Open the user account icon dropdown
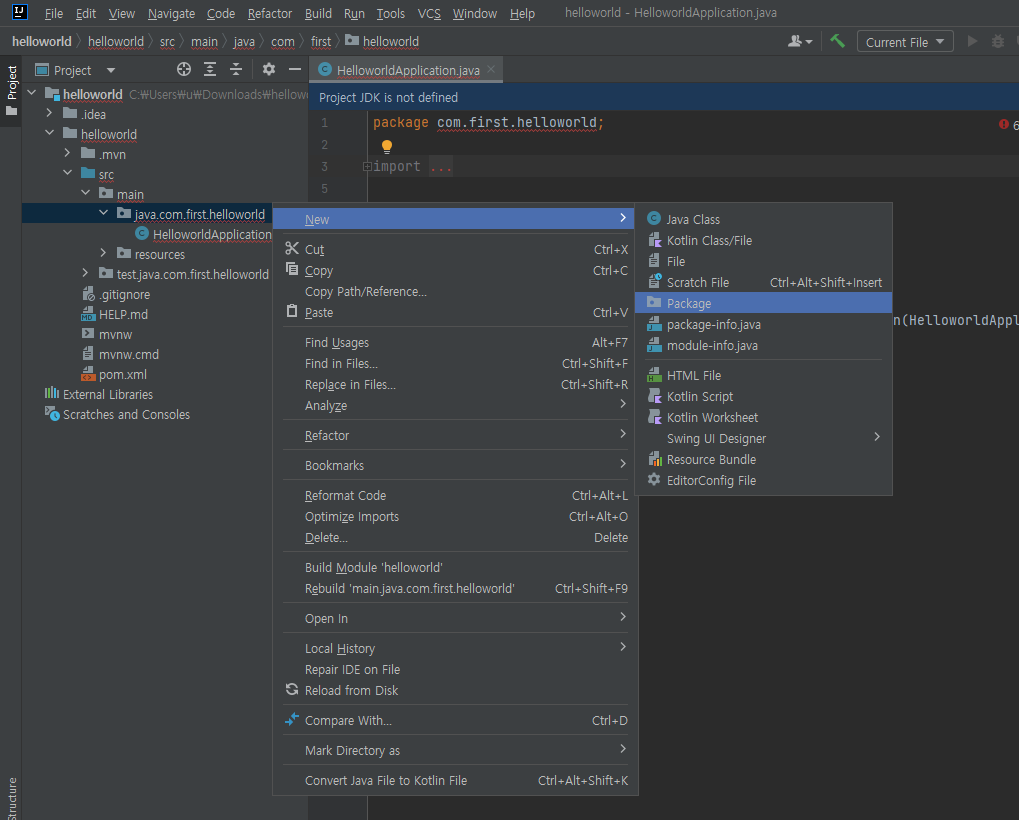This screenshot has width=1019, height=820. coord(799,42)
